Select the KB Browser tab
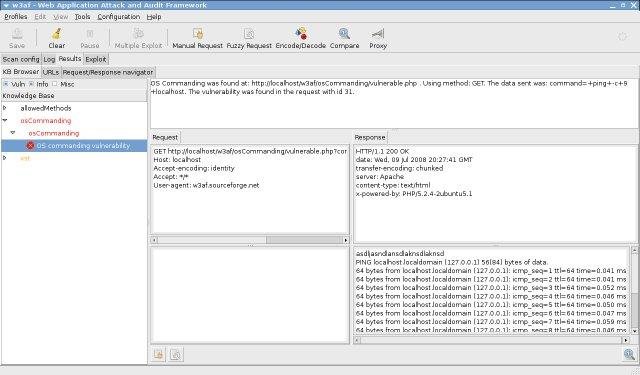Viewport: 640px width, 375px height. pos(21,72)
